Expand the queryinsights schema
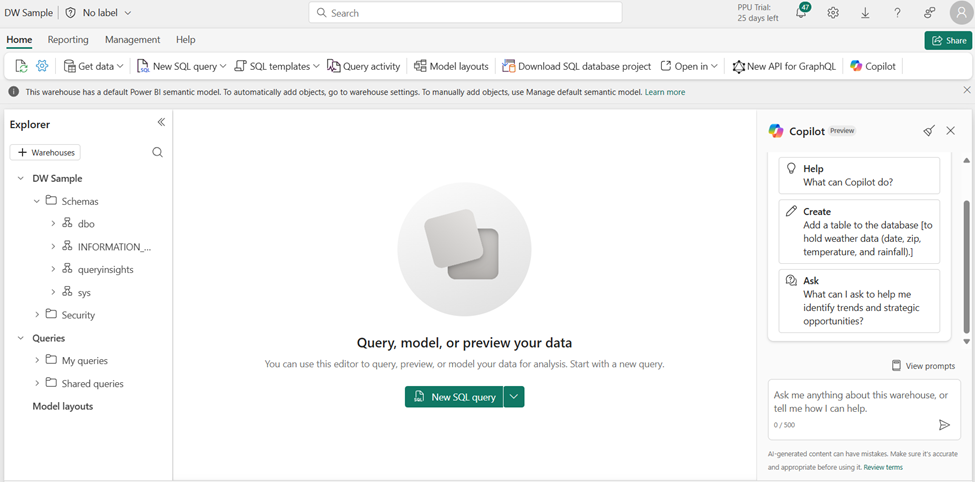 53,269
